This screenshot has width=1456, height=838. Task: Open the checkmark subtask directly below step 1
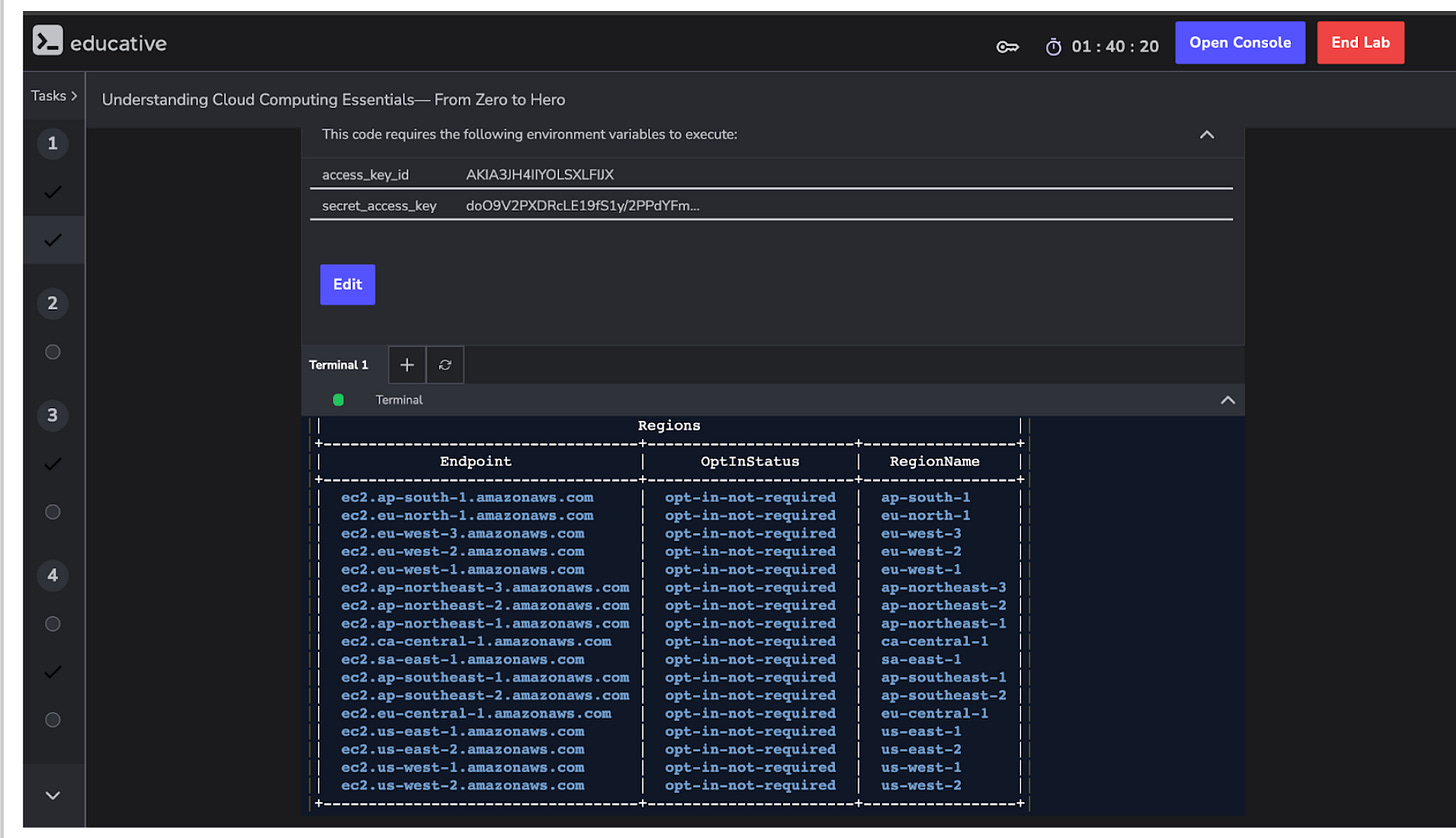[53, 192]
